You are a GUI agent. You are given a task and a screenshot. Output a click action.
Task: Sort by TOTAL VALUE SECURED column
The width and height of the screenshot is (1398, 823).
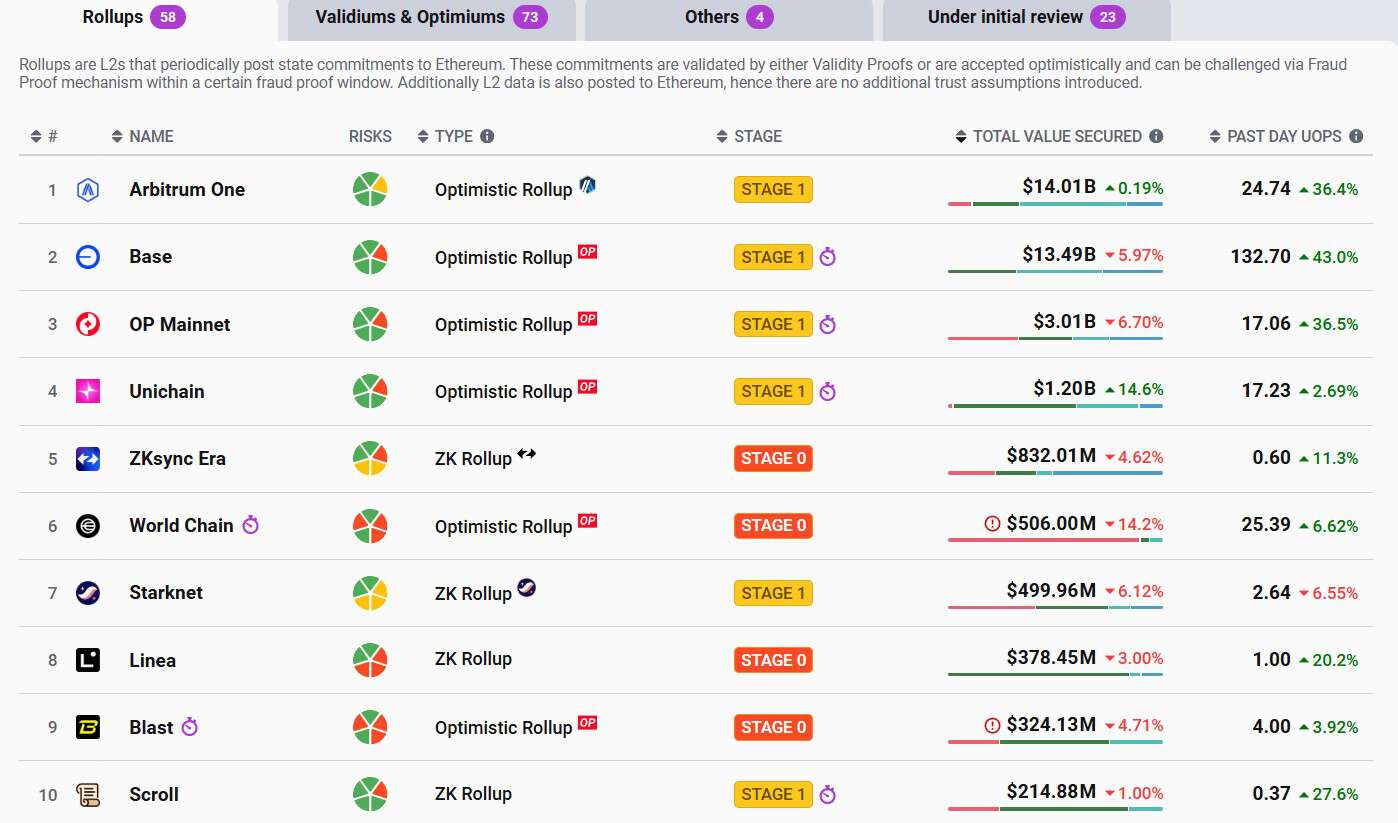[1049, 136]
